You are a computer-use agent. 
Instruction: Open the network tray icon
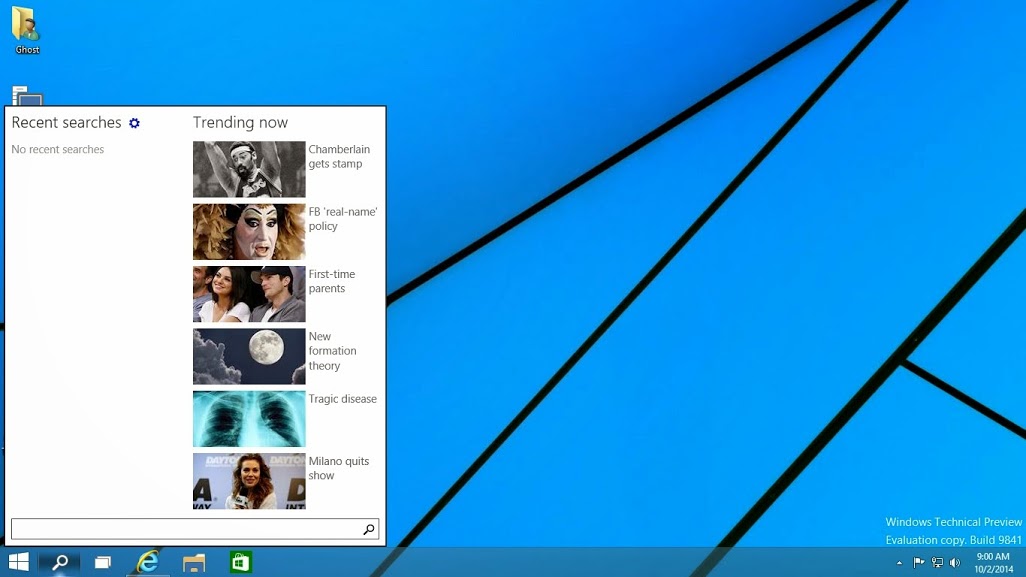coord(937,562)
